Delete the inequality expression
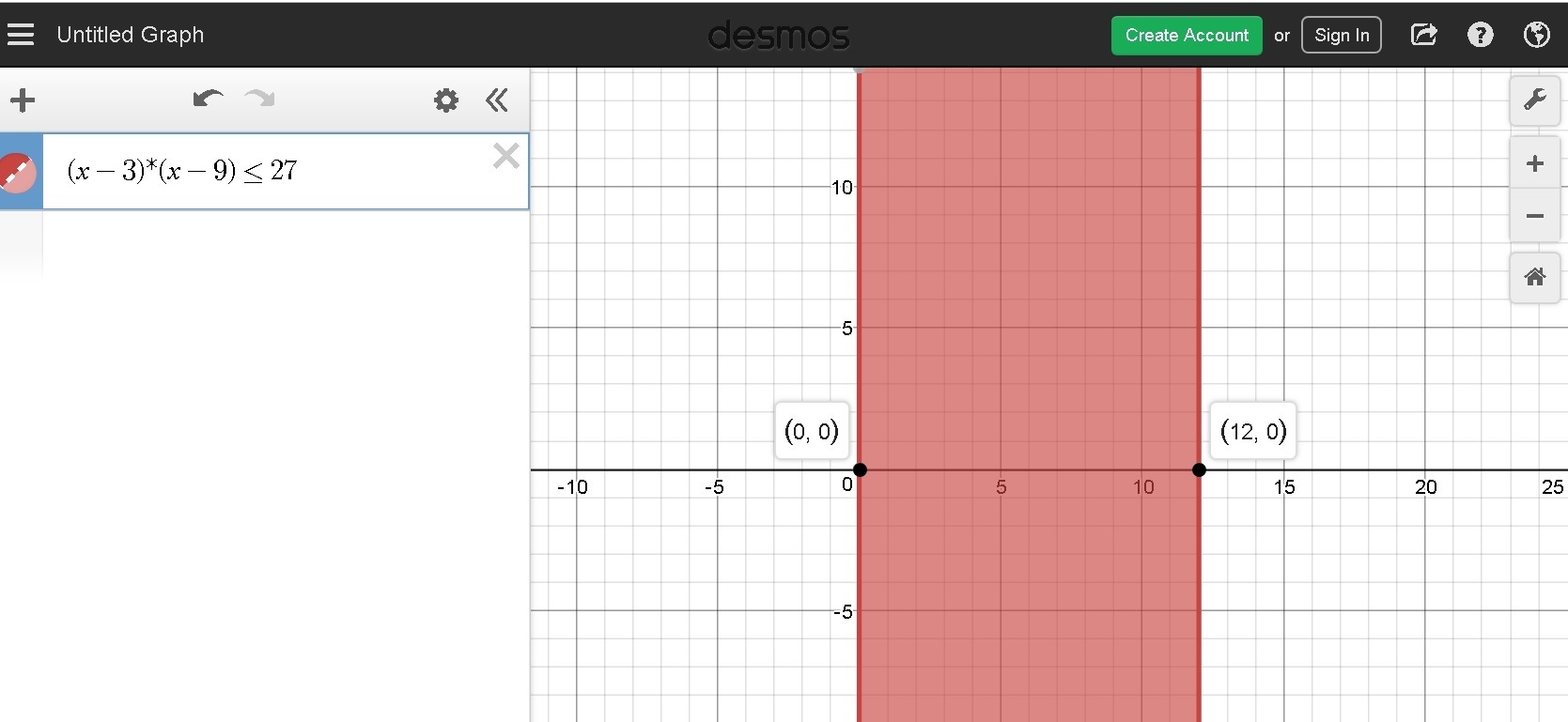 point(505,156)
